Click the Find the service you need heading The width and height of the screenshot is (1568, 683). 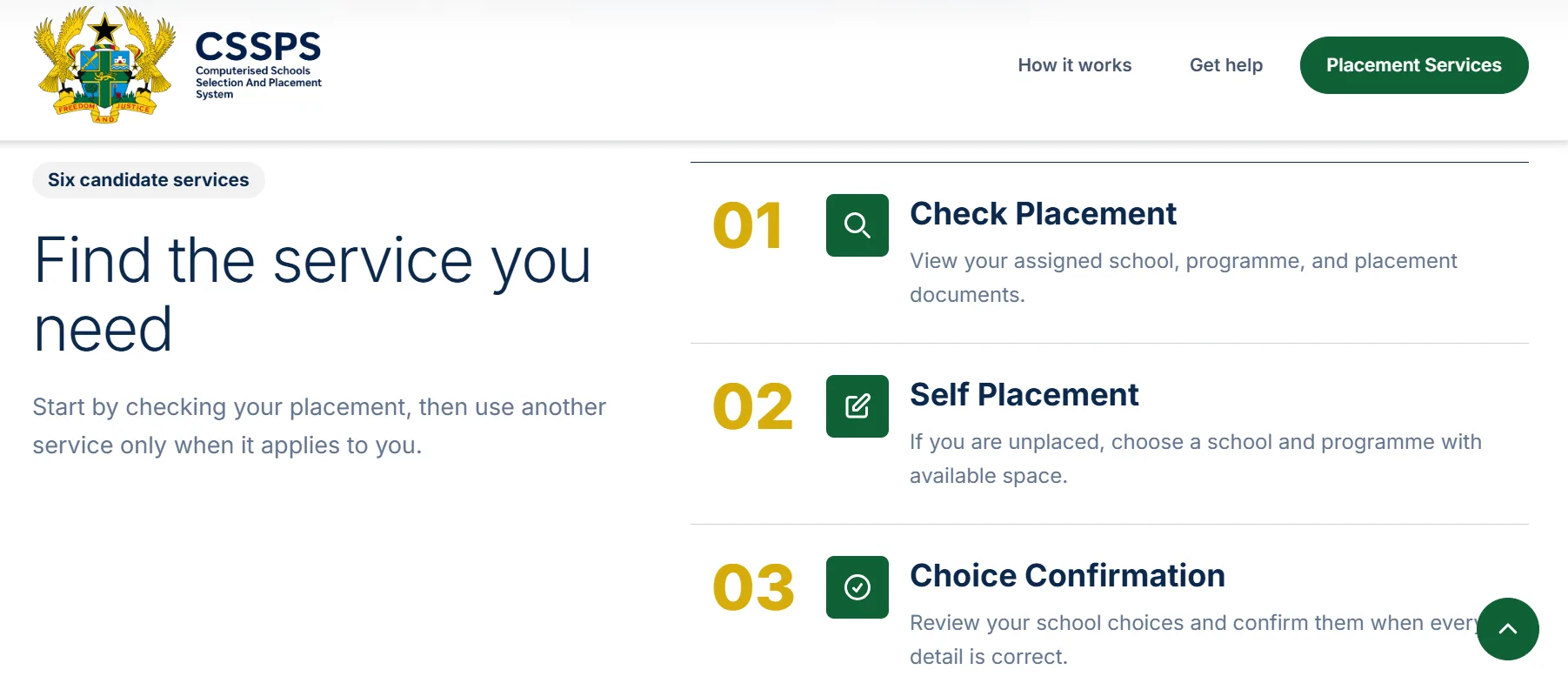pos(312,294)
